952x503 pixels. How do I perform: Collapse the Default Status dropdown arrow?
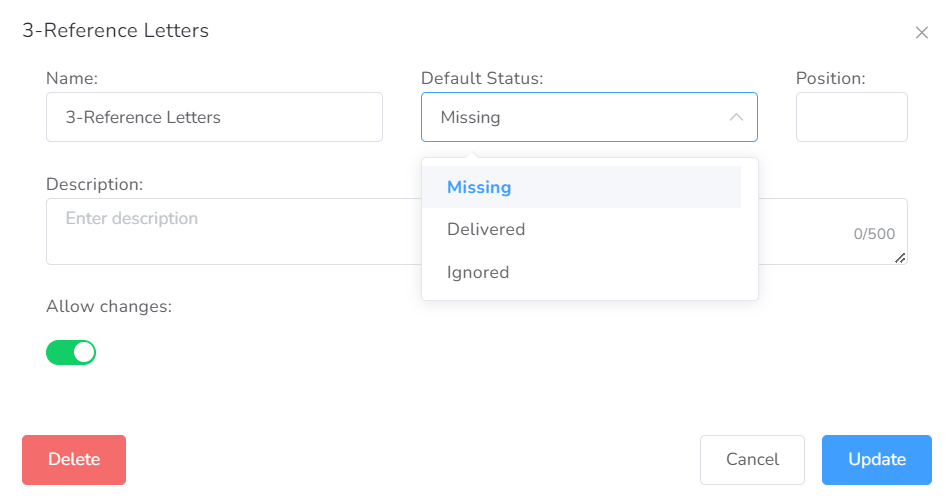pos(736,117)
